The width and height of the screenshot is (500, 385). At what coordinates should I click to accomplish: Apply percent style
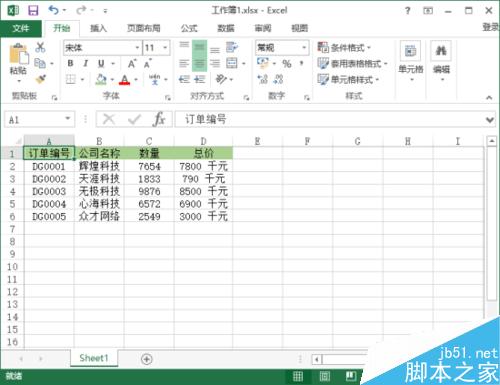(x=287, y=63)
